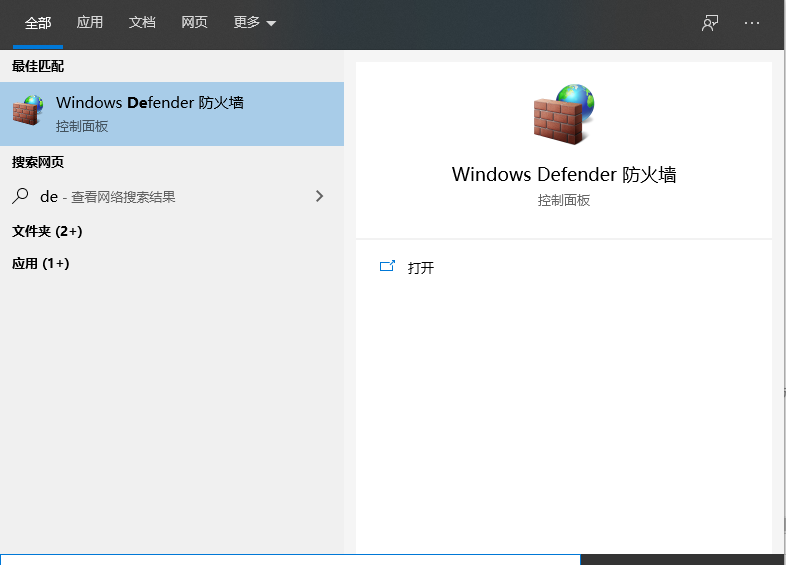Click the large firewall icon in preview pane
The height and width of the screenshot is (566, 786).
[x=563, y=113]
